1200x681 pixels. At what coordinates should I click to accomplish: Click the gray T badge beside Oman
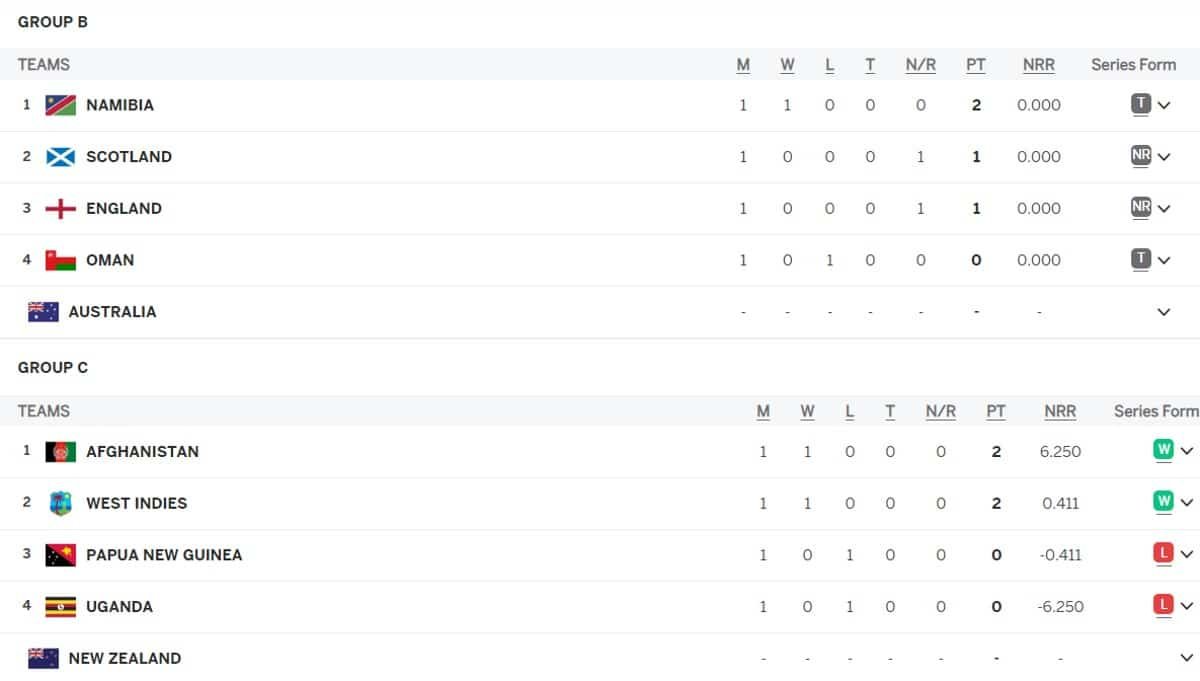[1139, 258]
